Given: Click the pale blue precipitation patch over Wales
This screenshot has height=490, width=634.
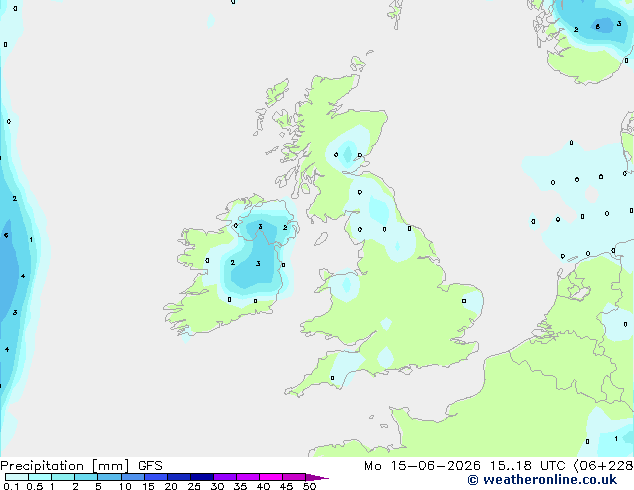Looking at the screenshot, I should (x=346, y=285).
